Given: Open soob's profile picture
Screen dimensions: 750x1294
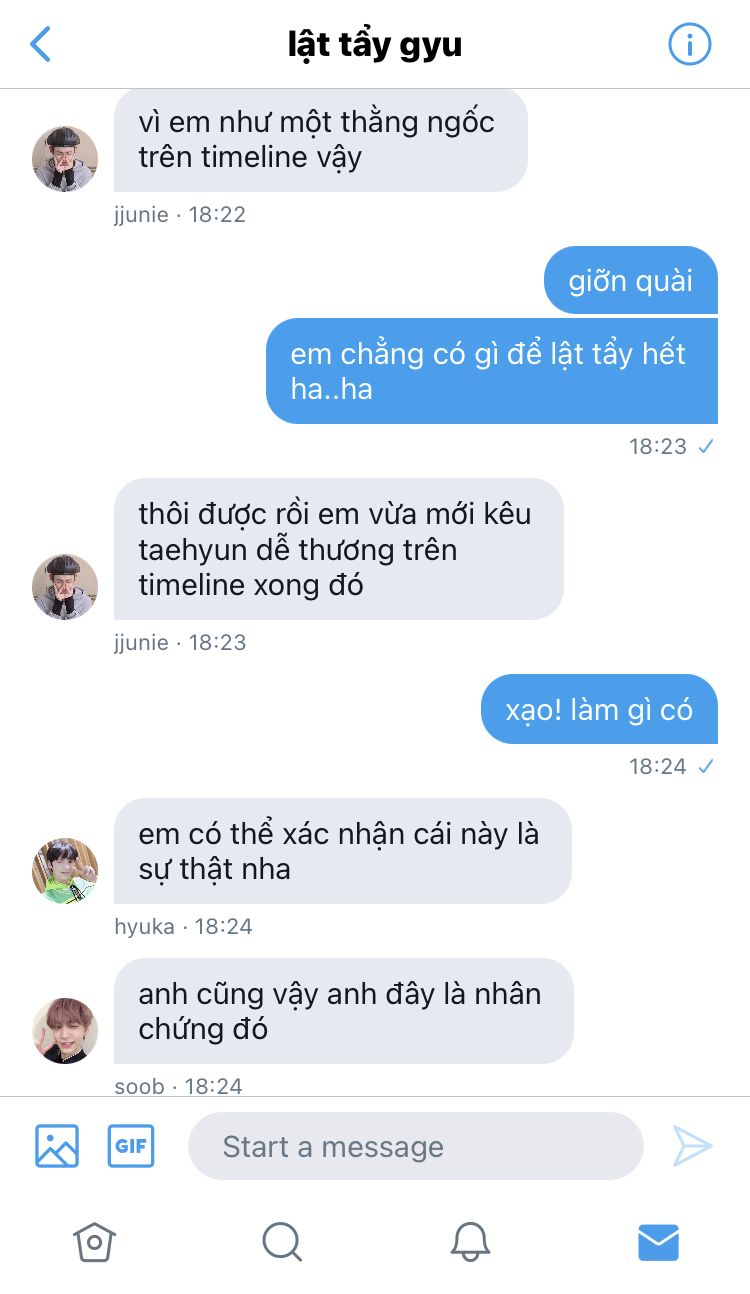Looking at the screenshot, I should pos(65,1031).
